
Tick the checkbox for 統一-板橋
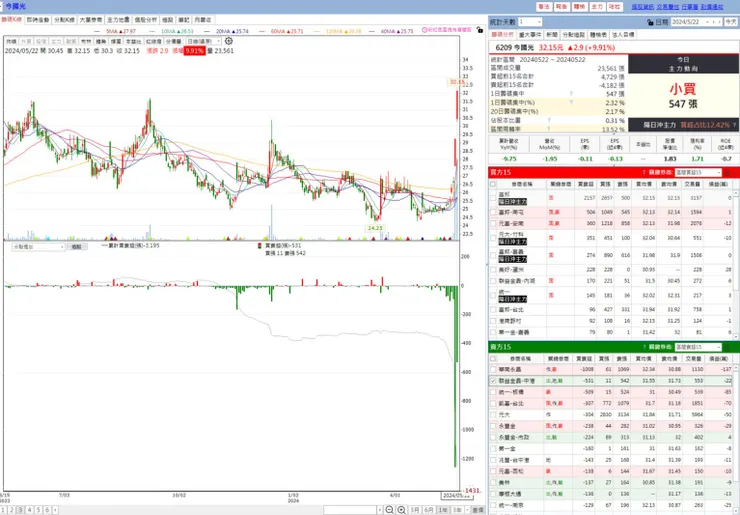[x=493, y=392]
